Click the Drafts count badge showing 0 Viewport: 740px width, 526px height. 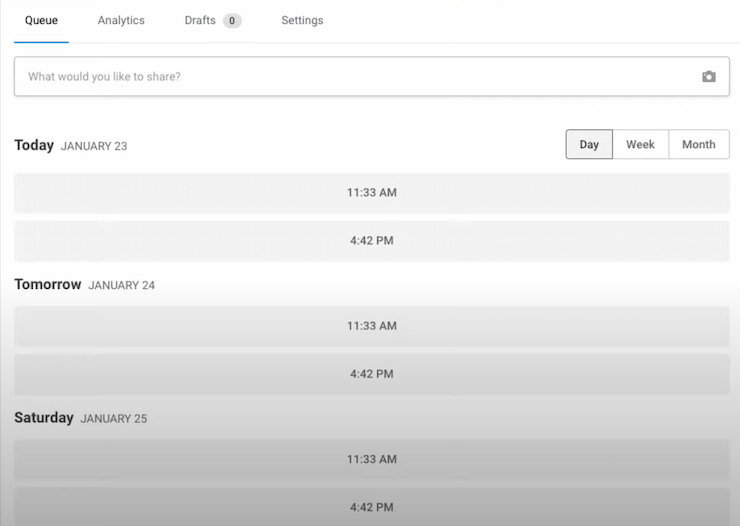[x=232, y=21]
